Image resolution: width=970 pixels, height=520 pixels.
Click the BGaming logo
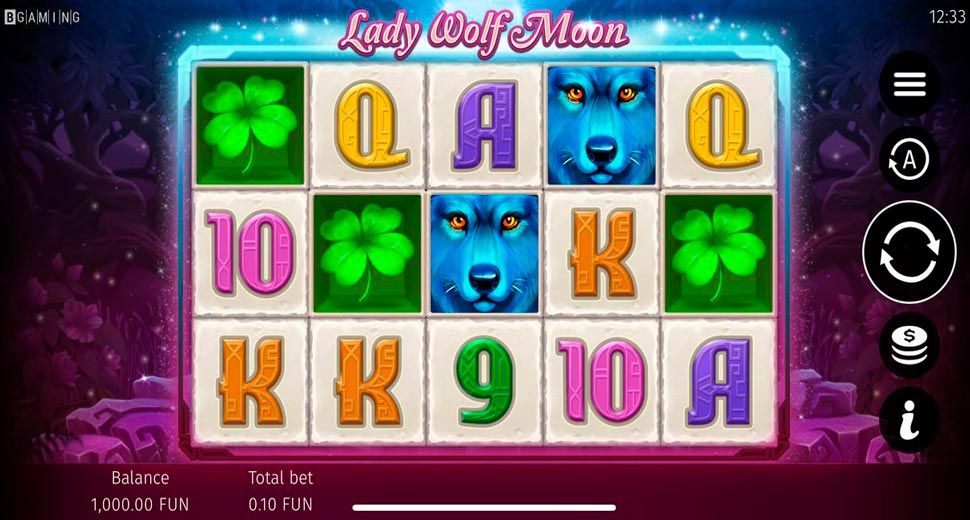point(42,17)
